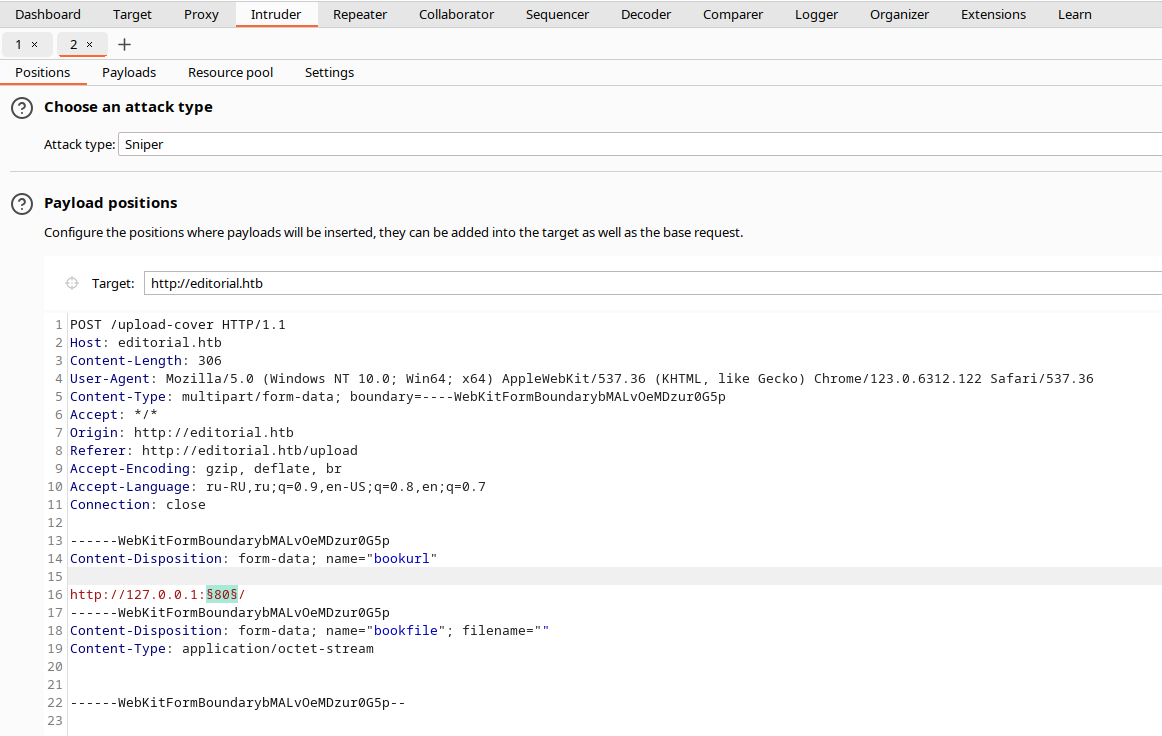1162x736 pixels.
Task: Open the Resource pool sub-tab
Action: [x=230, y=73]
